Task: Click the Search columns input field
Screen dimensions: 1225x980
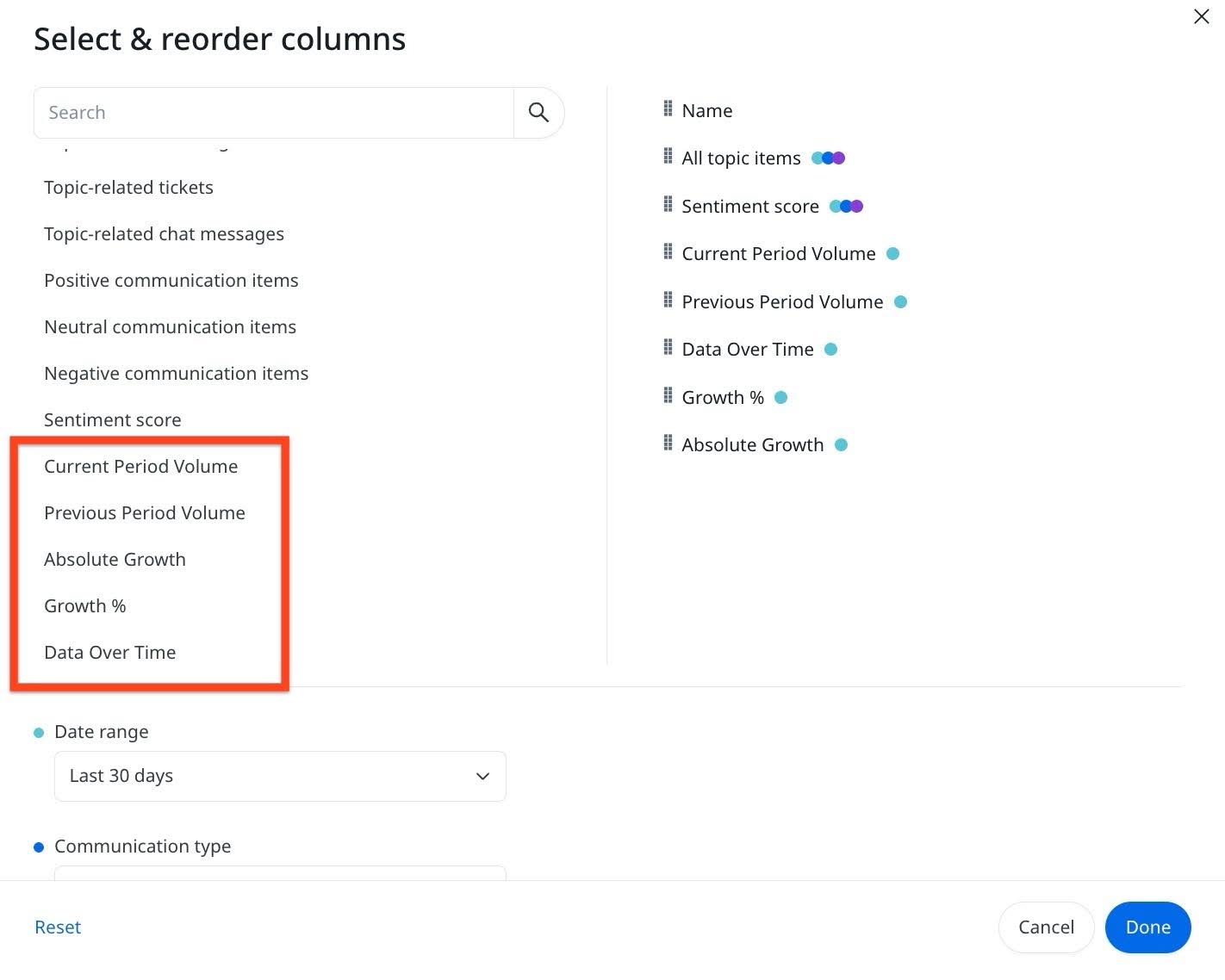Action: (274, 113)
